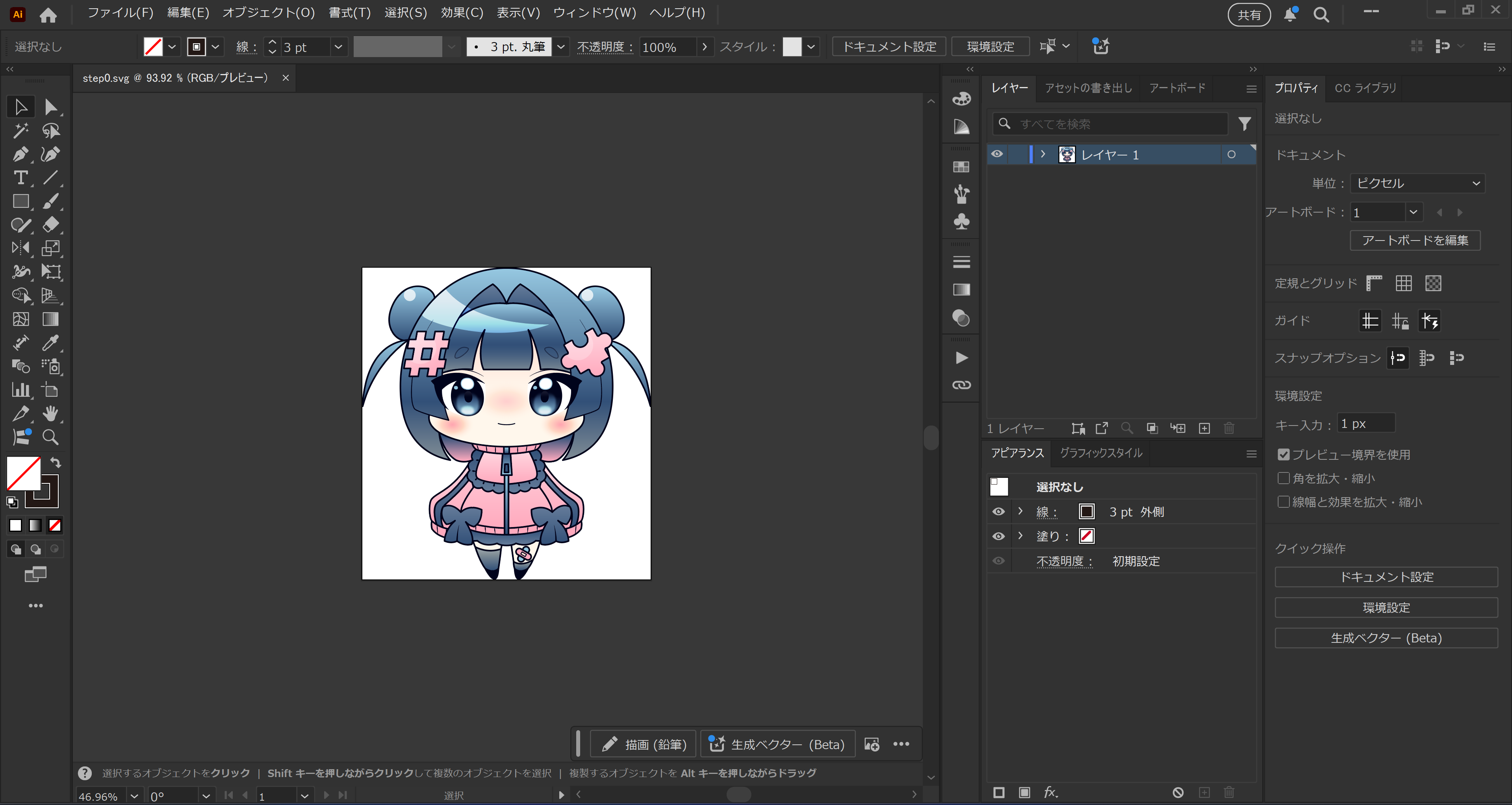Open the 単位 ピクセル dropdown
The width and height of the screenshot is (1512, 805).
coord(1417,183)
